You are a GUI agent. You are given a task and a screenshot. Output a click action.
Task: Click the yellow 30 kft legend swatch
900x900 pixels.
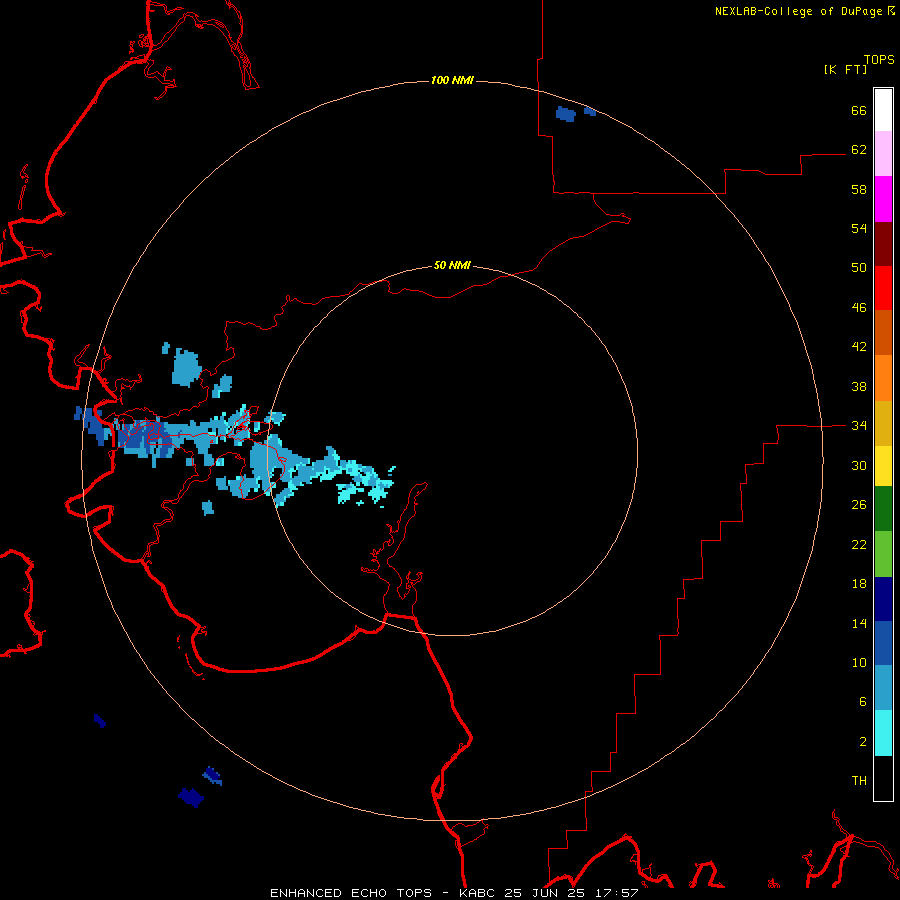click(883, 466)
